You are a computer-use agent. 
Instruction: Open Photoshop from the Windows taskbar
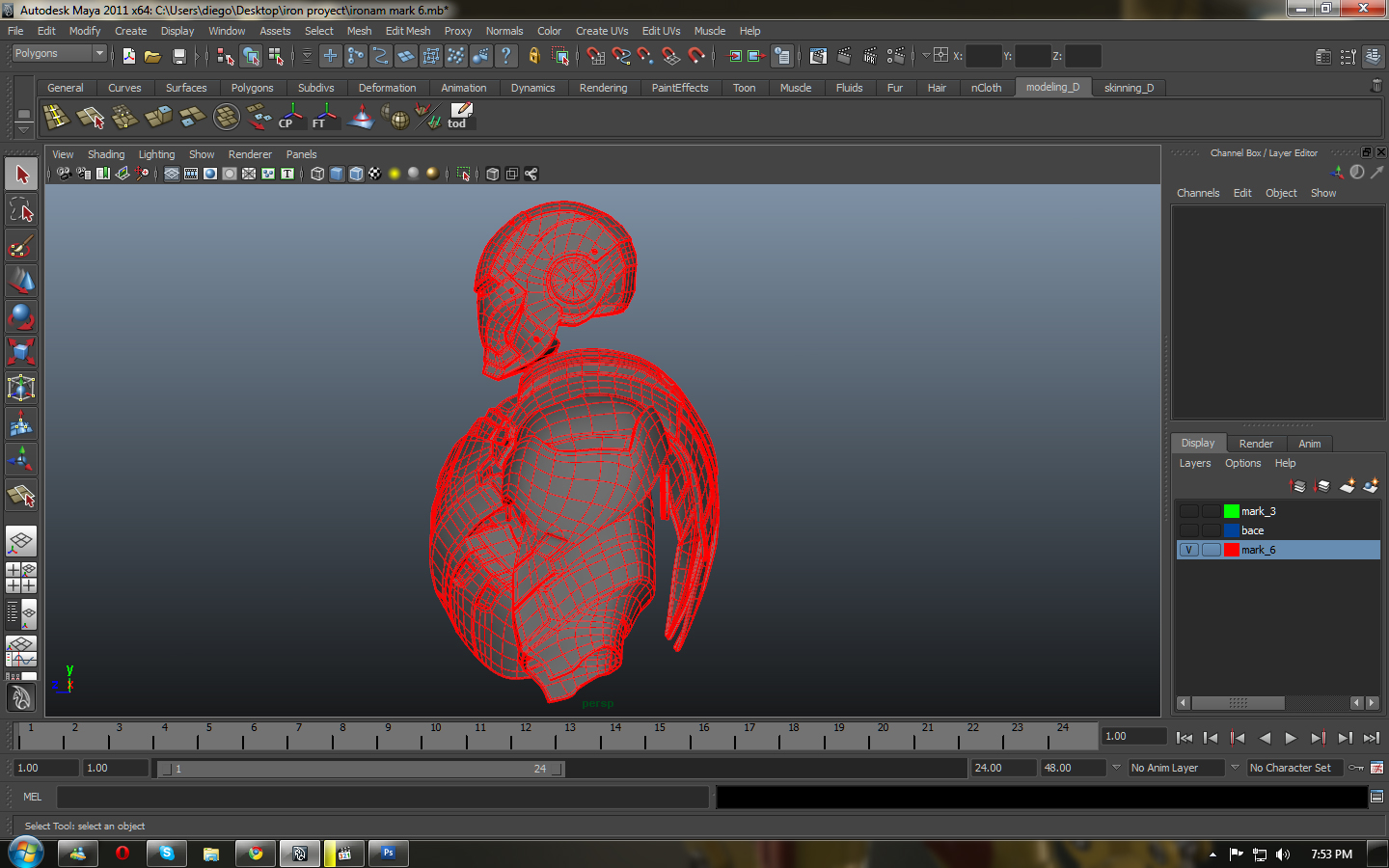(389, 854)
